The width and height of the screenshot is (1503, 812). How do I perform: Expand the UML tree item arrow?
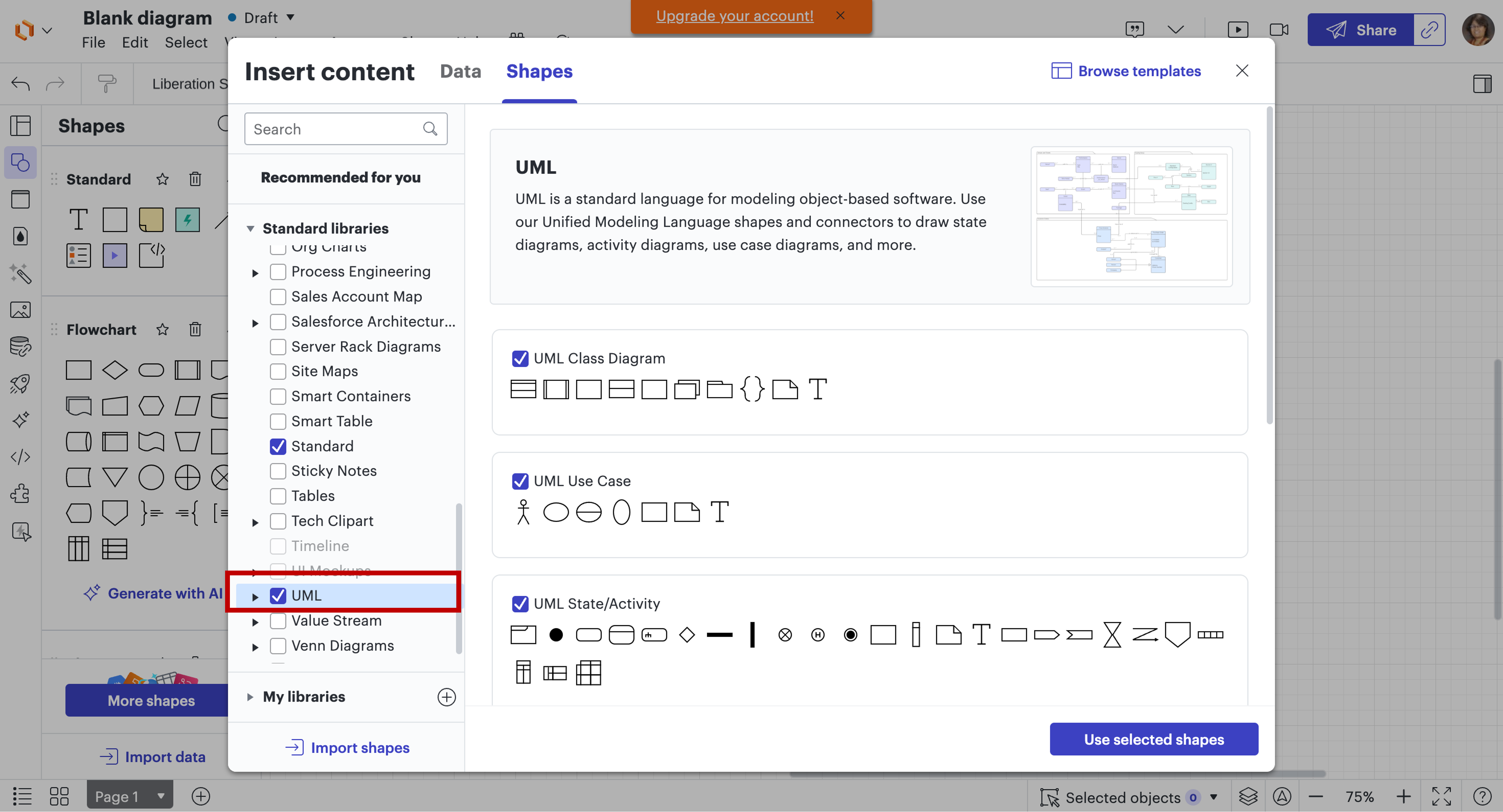[255, 597]
